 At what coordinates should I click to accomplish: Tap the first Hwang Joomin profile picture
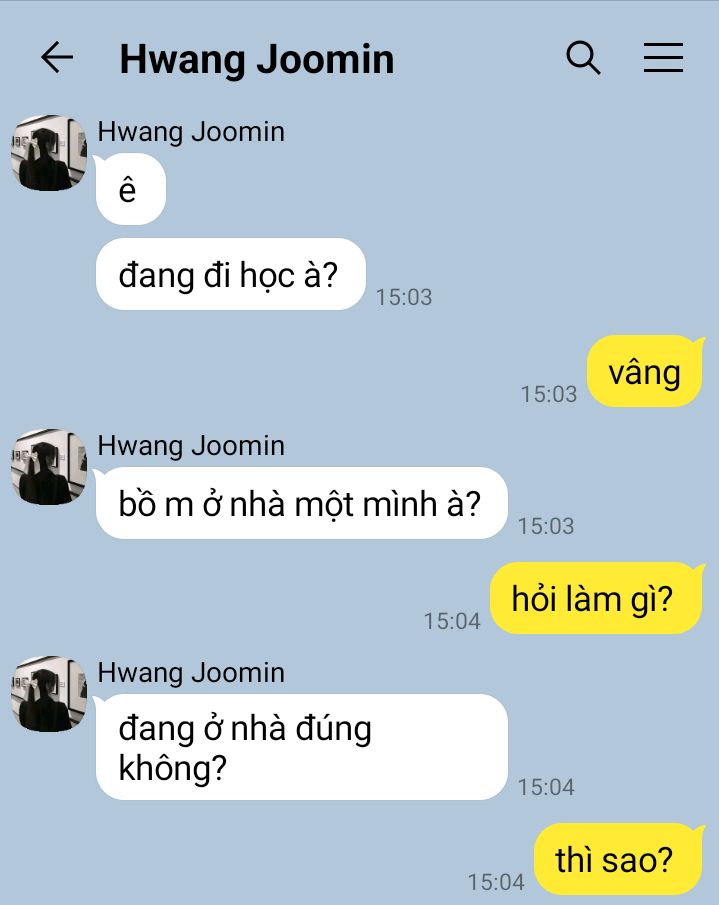[x=49, y=152]
